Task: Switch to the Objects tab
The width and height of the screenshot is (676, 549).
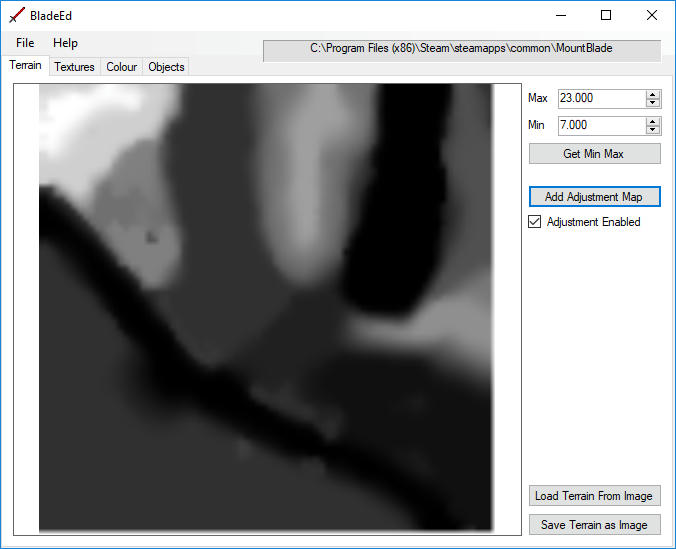Action: [166, 67]
